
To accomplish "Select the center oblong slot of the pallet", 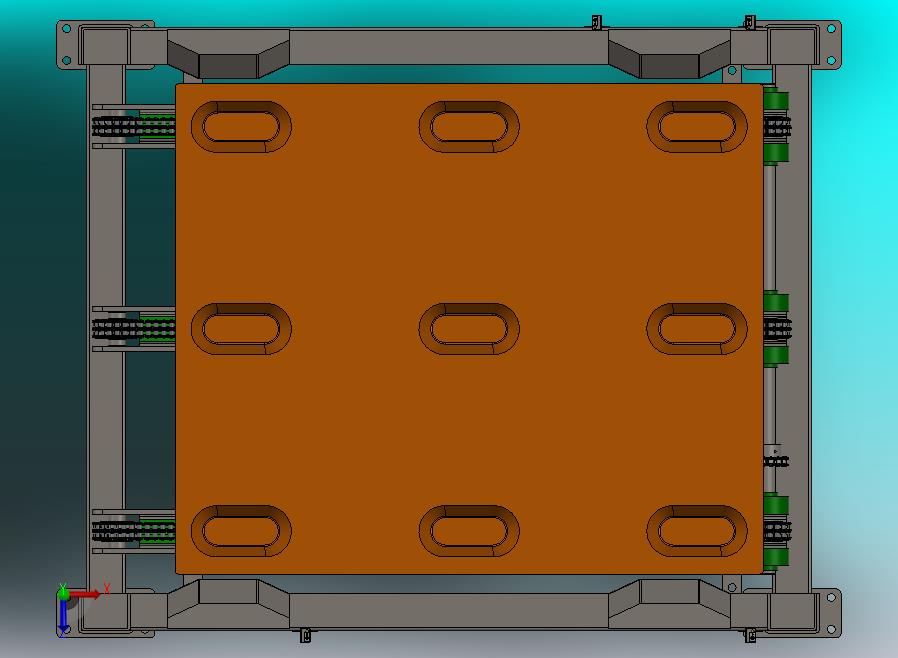I will tap(469, 329).
